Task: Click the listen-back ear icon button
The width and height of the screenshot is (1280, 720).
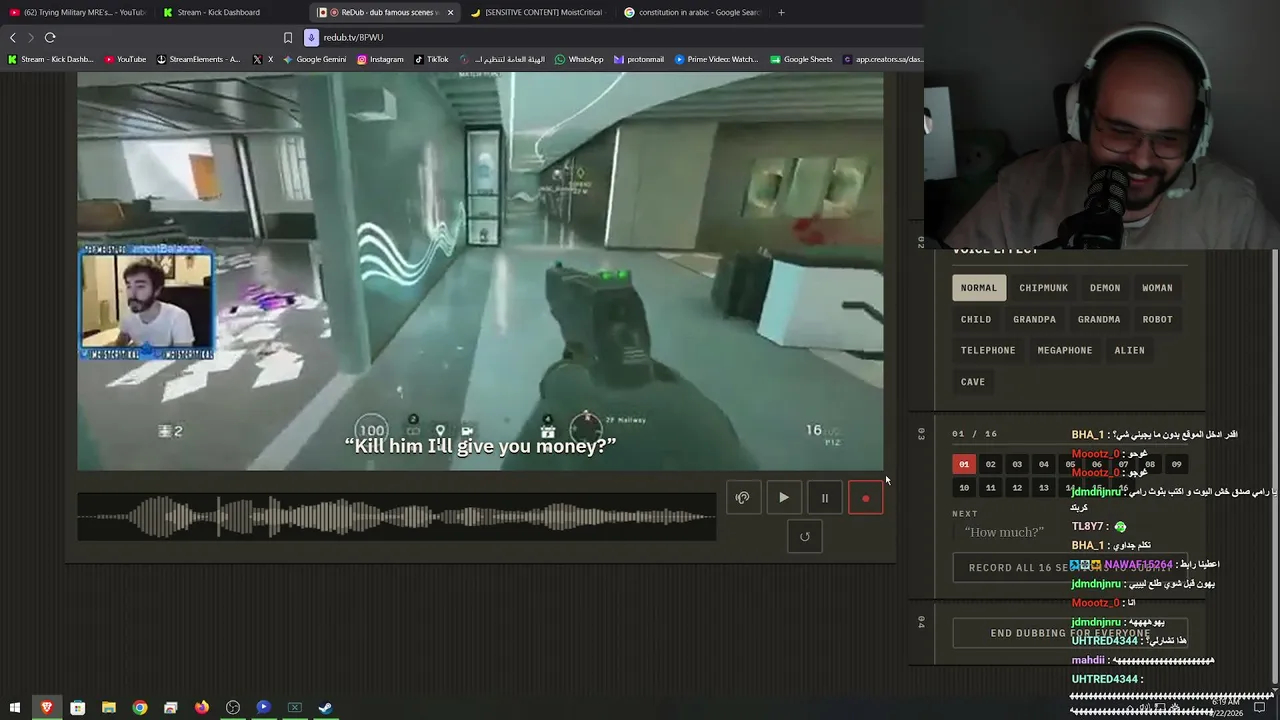Action: tap(743, 498)
